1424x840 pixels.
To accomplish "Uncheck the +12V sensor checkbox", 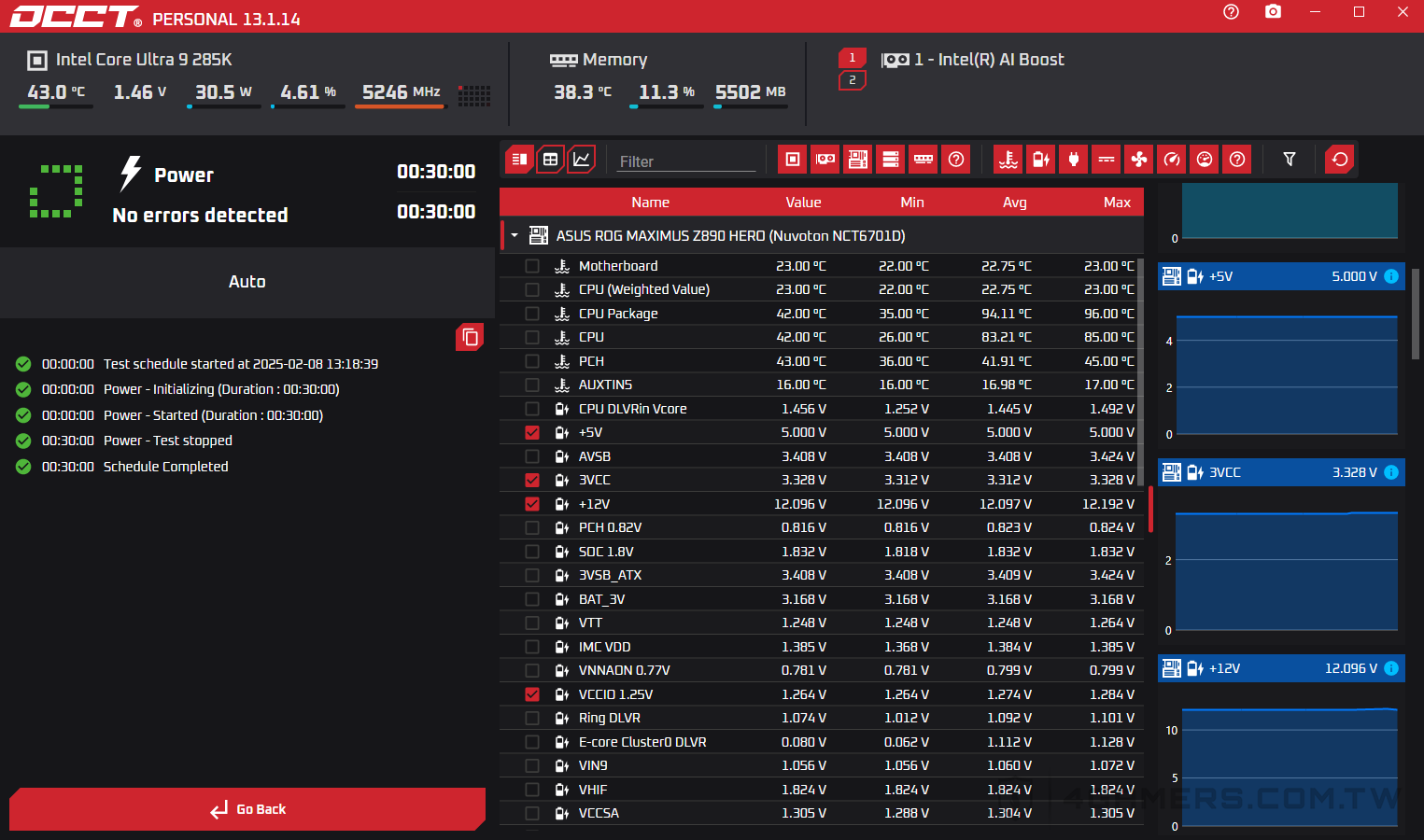I will pos(532,504).
